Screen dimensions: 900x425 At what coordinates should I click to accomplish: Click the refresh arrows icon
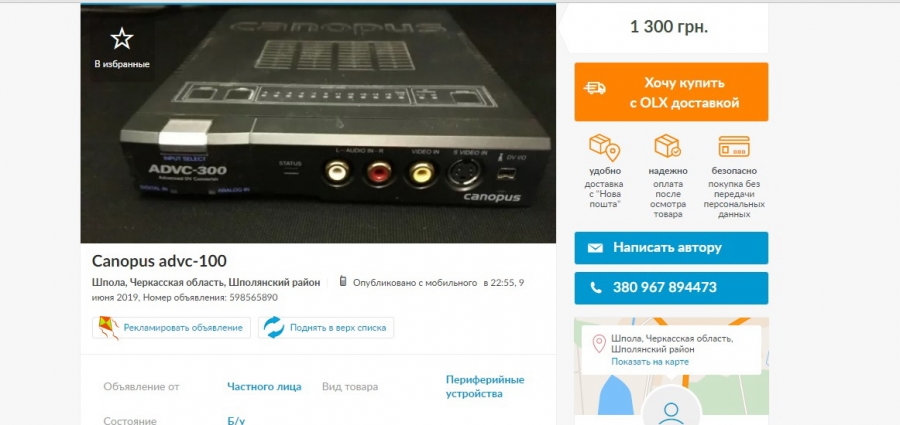click(x=274, y=328)
